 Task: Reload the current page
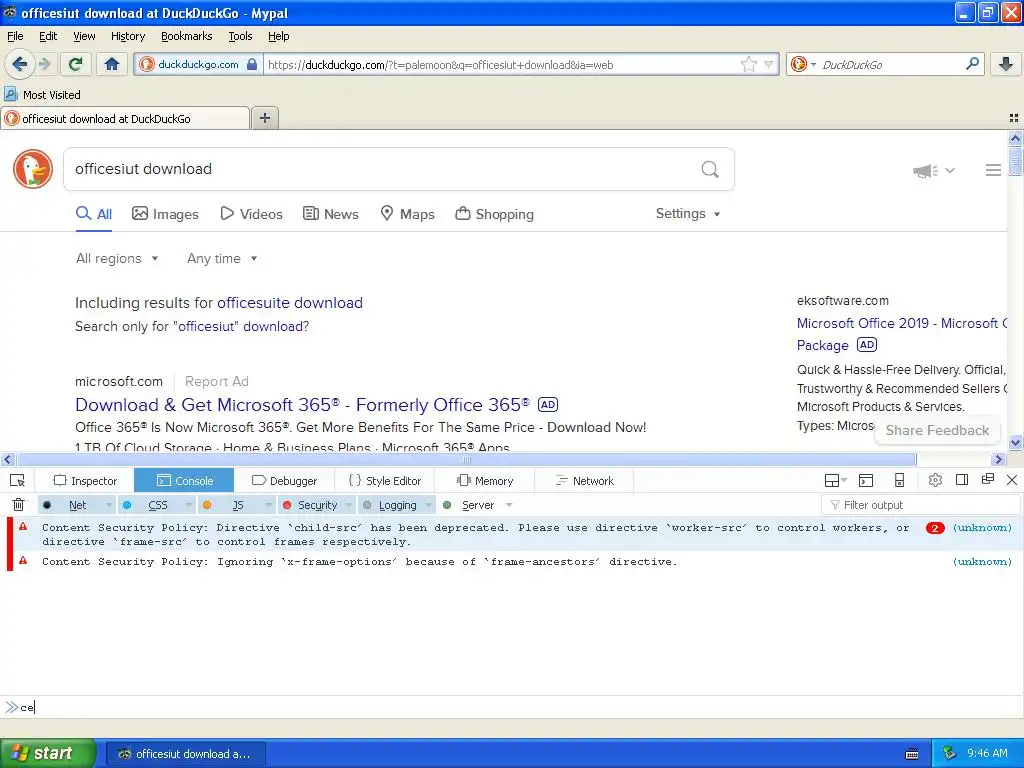pos(75,64)
